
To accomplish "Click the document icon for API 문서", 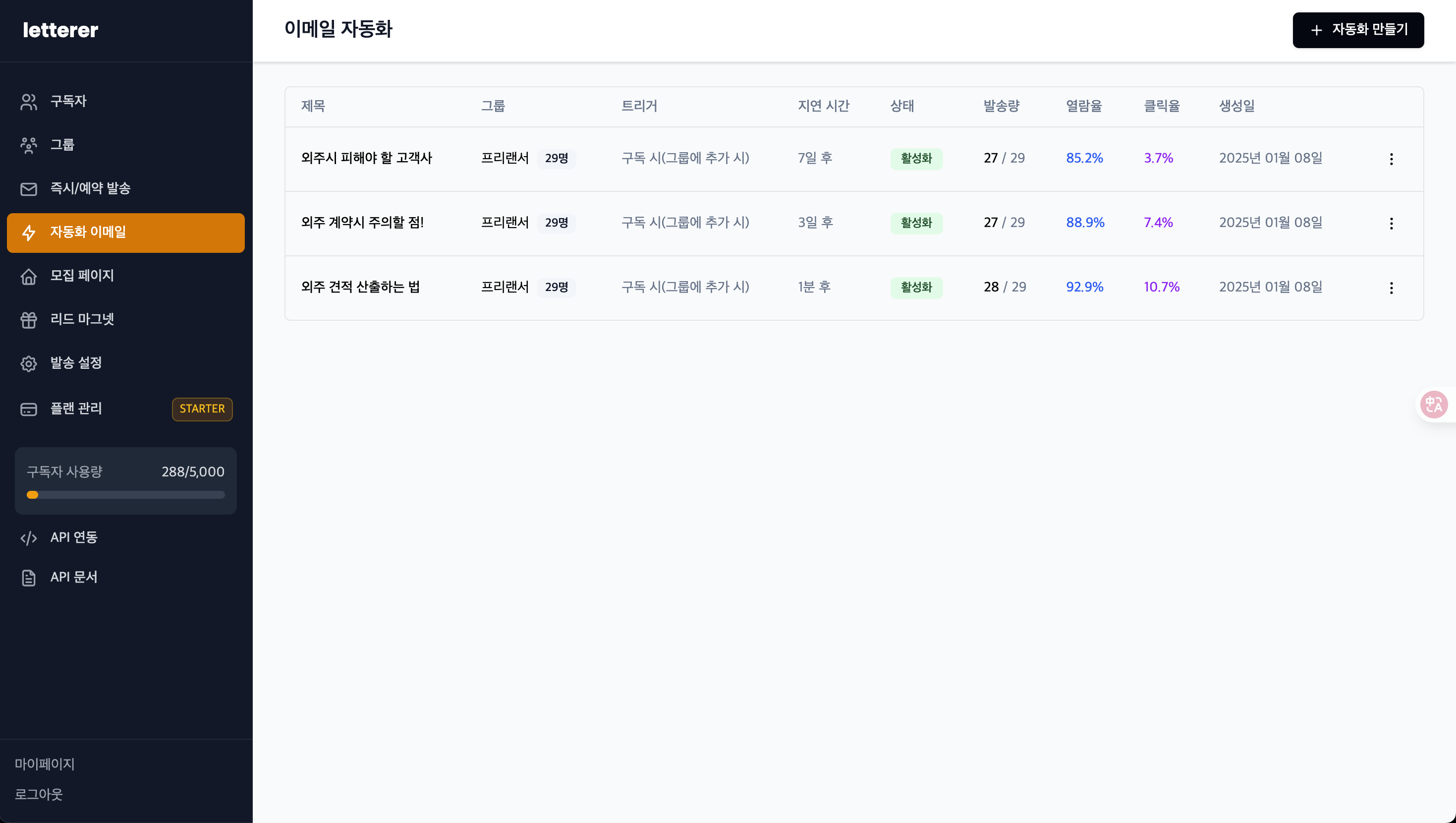I will (29, 578).
